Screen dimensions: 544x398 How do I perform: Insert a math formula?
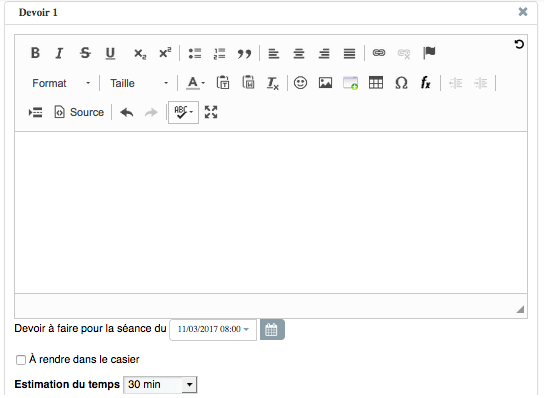425,83
